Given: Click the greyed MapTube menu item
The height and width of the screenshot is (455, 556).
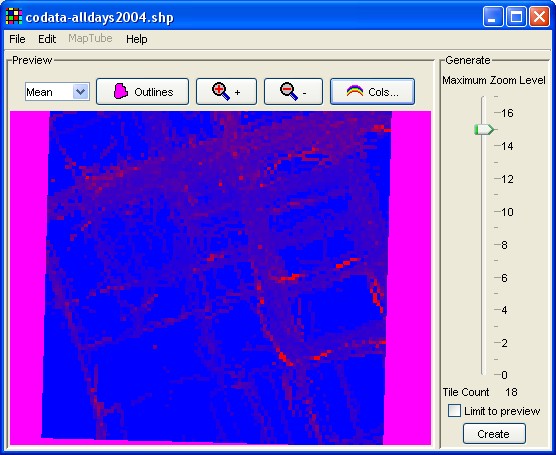Looking at the screenshot, I should tap(90, 38).
